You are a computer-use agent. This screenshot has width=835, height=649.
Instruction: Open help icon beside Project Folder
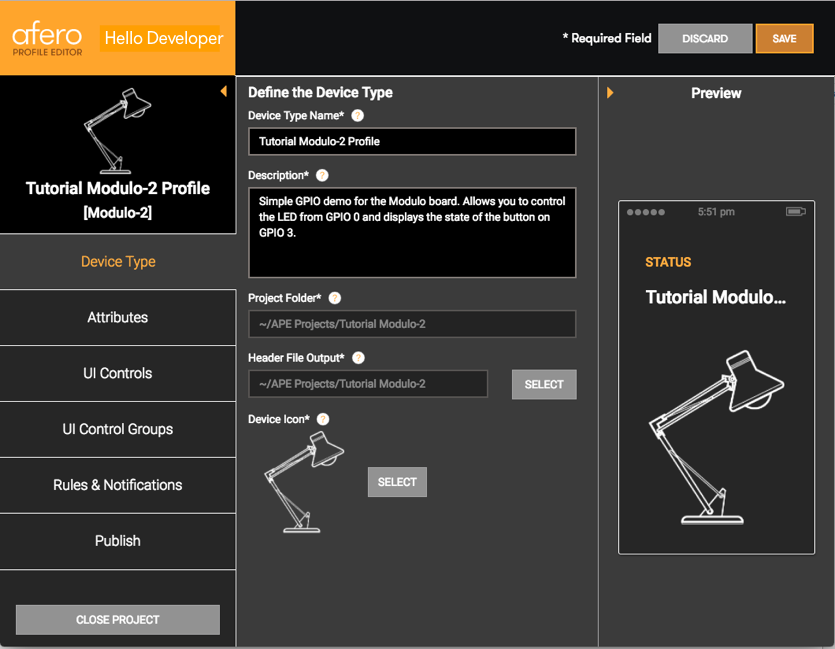(334, 298)
